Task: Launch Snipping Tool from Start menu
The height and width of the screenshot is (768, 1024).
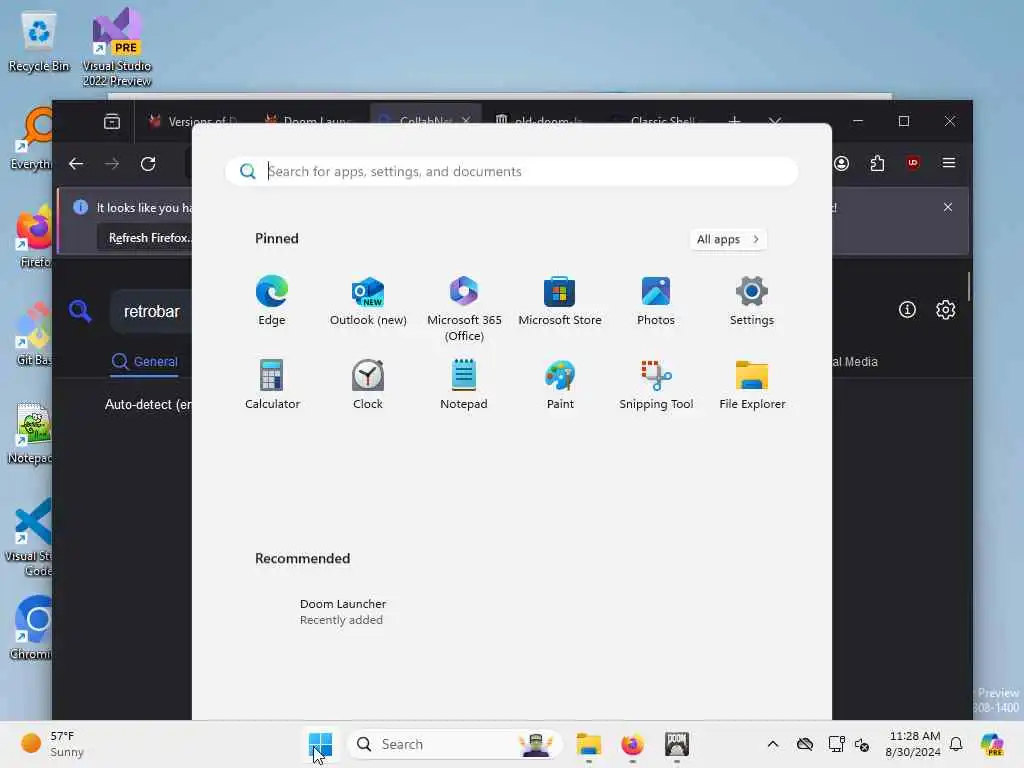Action: coord(656,384)
